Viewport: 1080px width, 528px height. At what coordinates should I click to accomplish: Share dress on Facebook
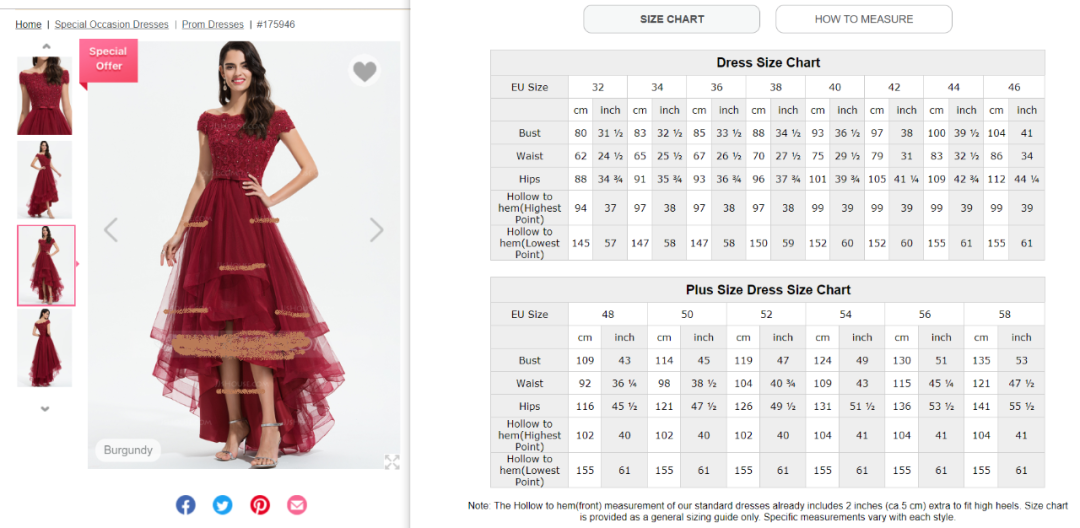click(186, 505)
